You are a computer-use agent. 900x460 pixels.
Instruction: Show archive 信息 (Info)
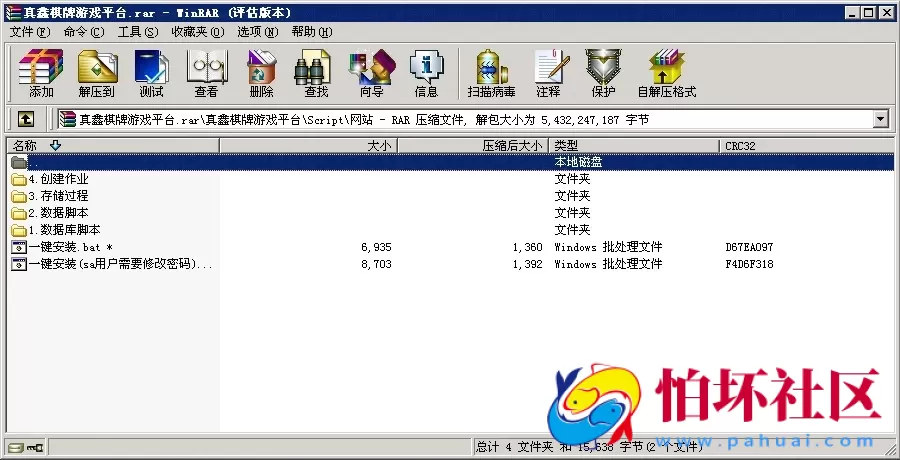tap(426, 73)
